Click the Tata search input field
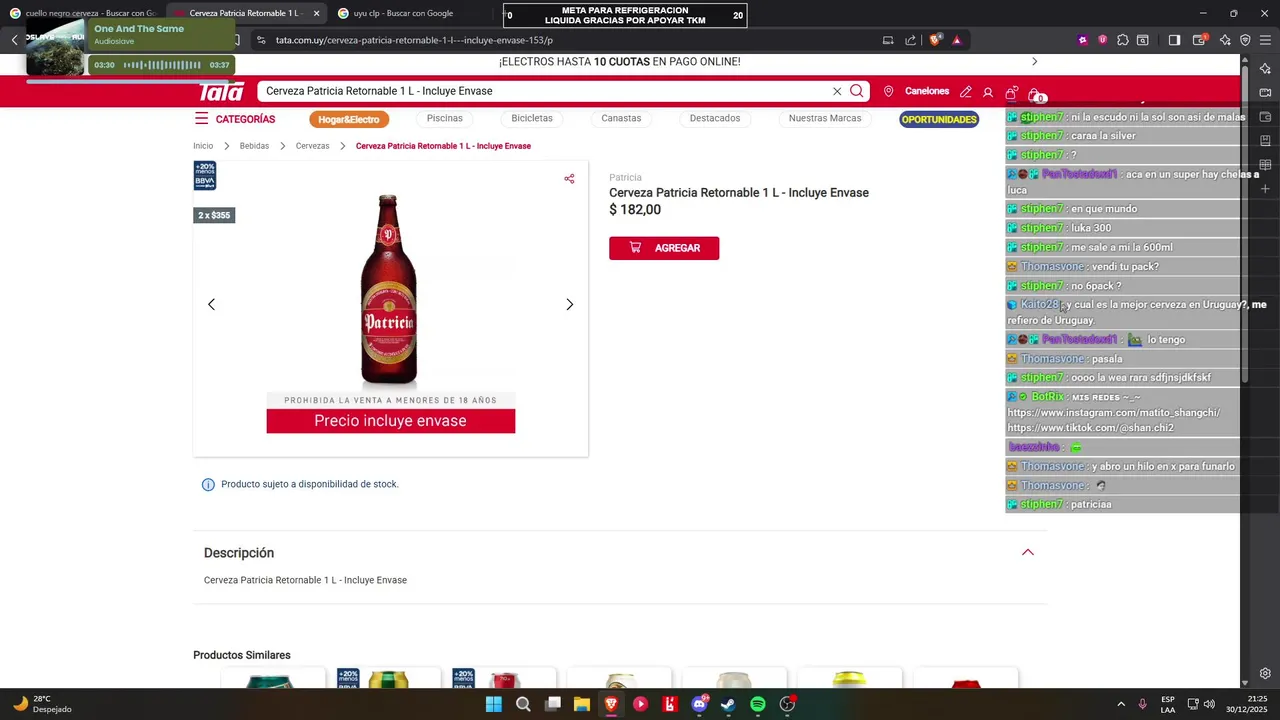 tap(545, 91)
